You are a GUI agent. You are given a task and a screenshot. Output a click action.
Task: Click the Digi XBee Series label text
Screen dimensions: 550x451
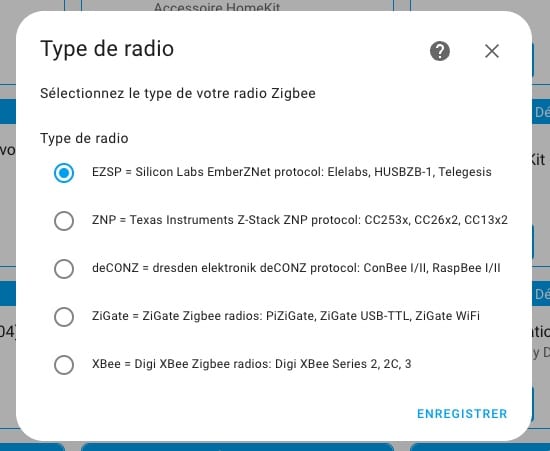click(x=321, y=364)
